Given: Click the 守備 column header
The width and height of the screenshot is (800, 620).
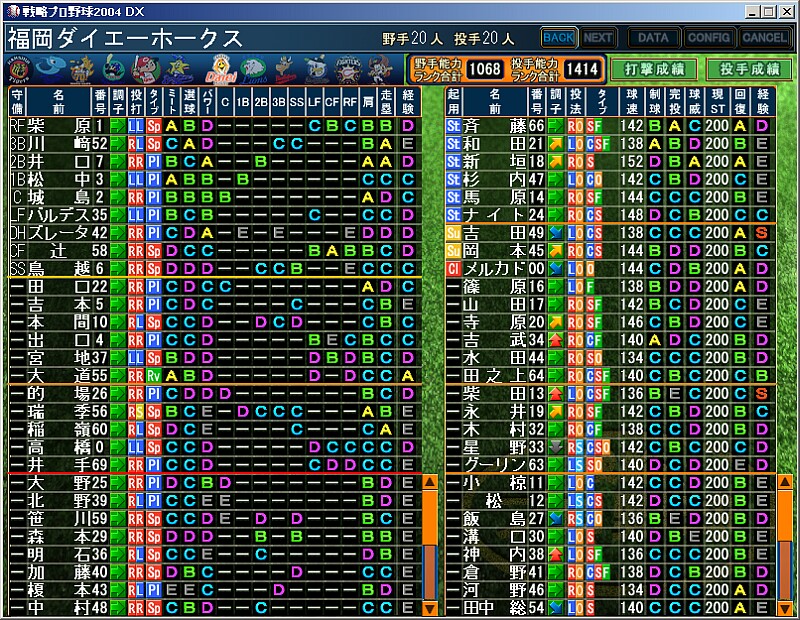Looking at the screenshot, I should point(17,102).
